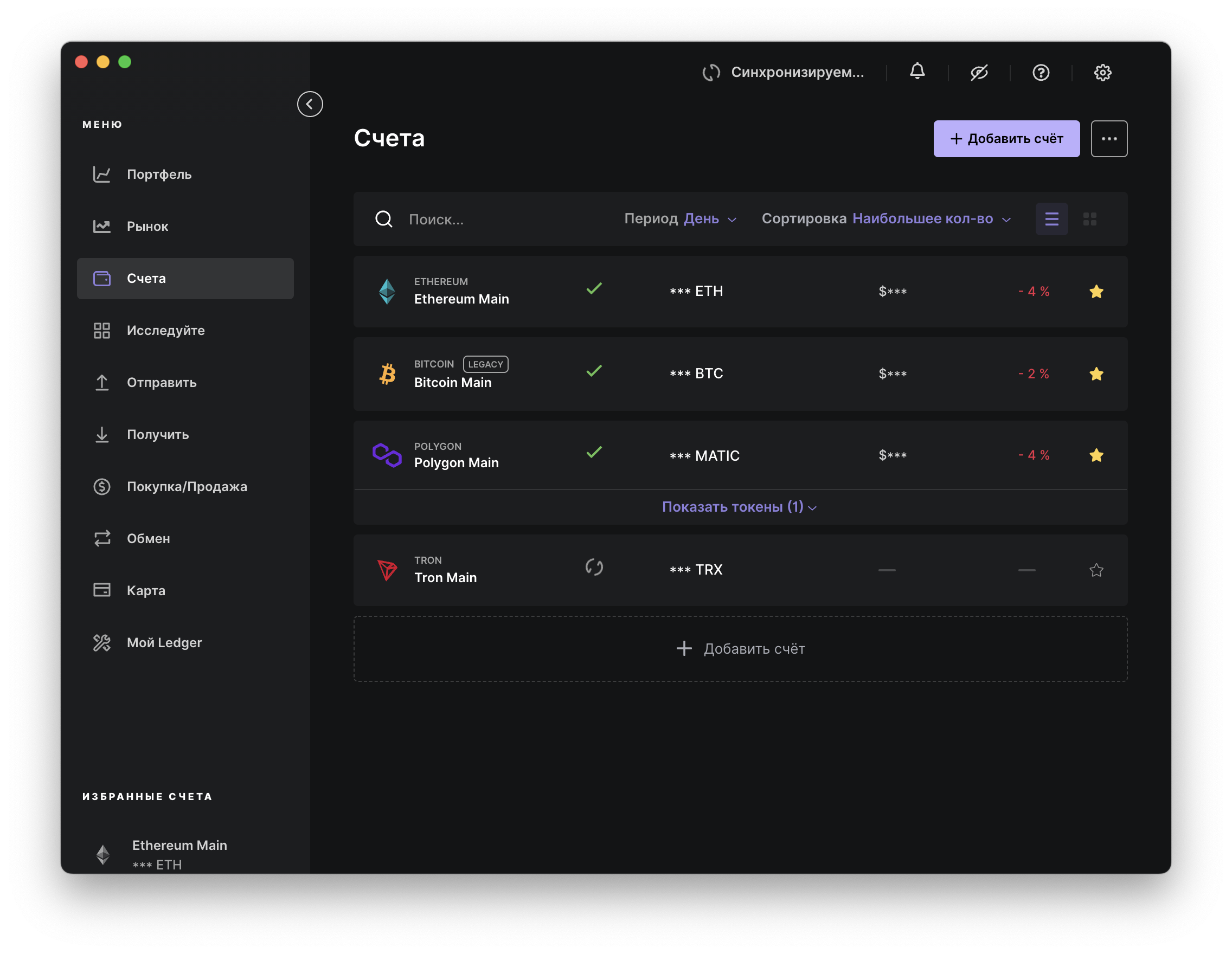Click the dashed Add account area
The image size is (1232, 954).
click(x=740, y=648)
